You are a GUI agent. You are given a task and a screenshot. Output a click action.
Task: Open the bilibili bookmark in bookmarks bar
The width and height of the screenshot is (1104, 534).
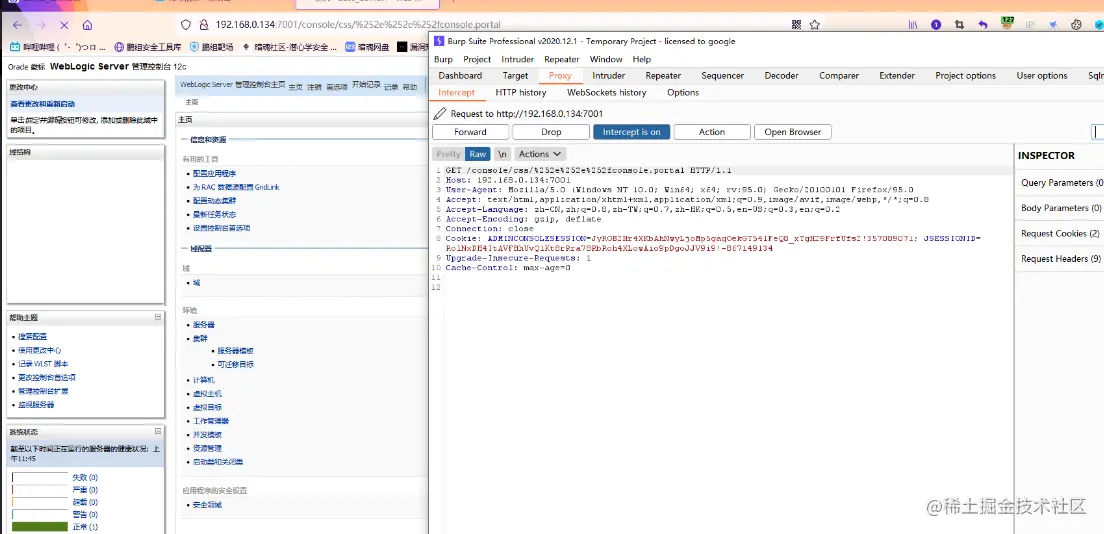pos(56,47)
